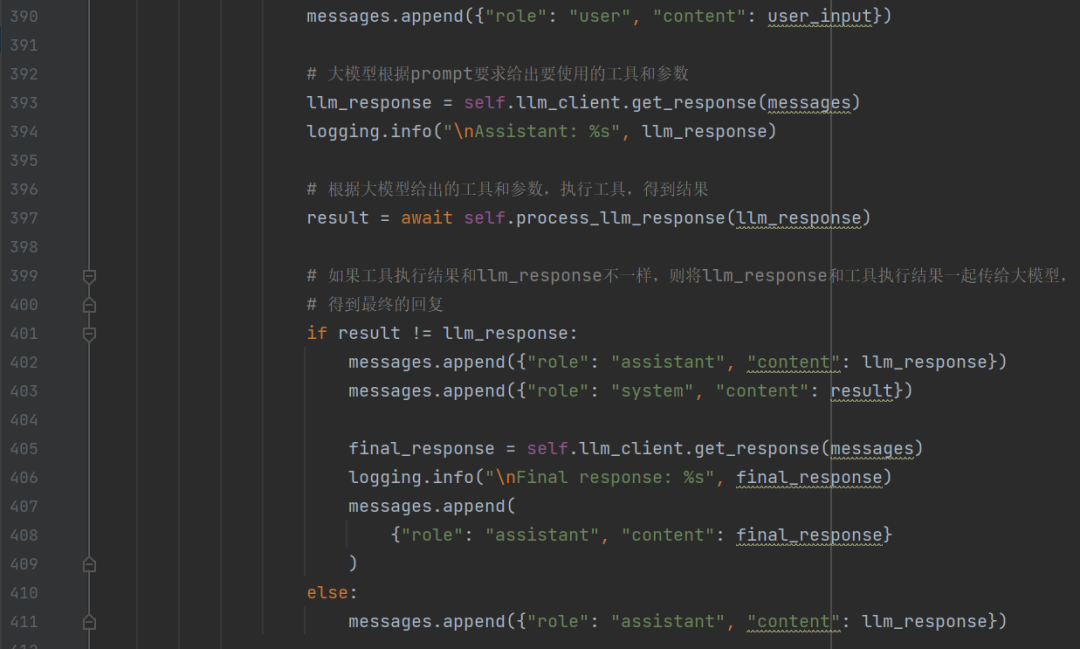Click the underlined messages on line 405
This screenshot has height=649, width=1080.
(x=872, y=448)
